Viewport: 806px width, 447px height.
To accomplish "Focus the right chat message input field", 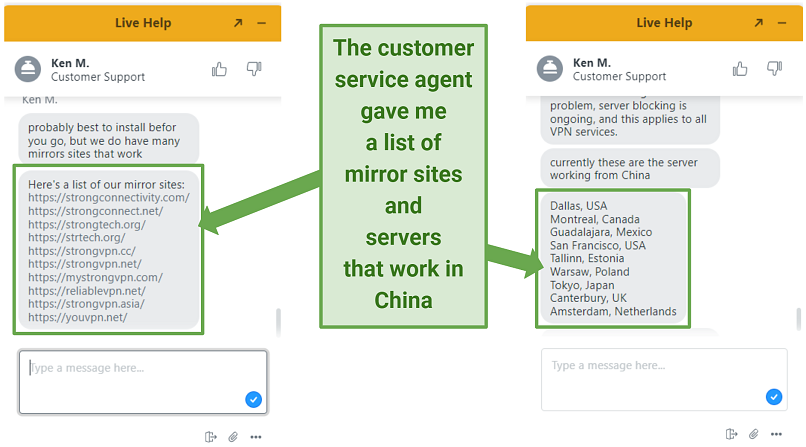I will coord(664,380).
